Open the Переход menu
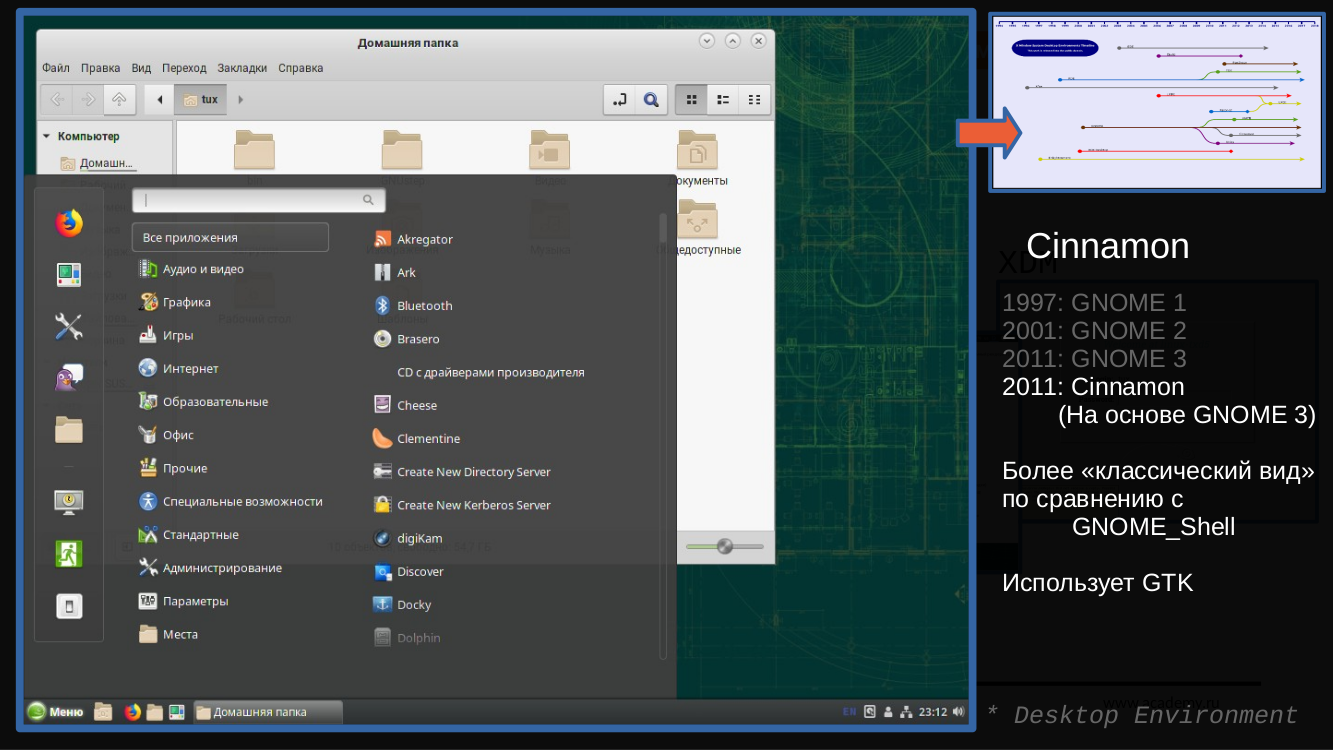This screenshot has width=1333, height=750. coord(184,68)
